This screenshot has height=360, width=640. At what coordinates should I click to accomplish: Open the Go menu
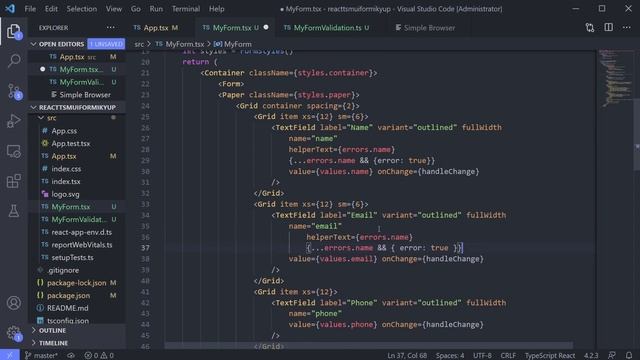136,9
